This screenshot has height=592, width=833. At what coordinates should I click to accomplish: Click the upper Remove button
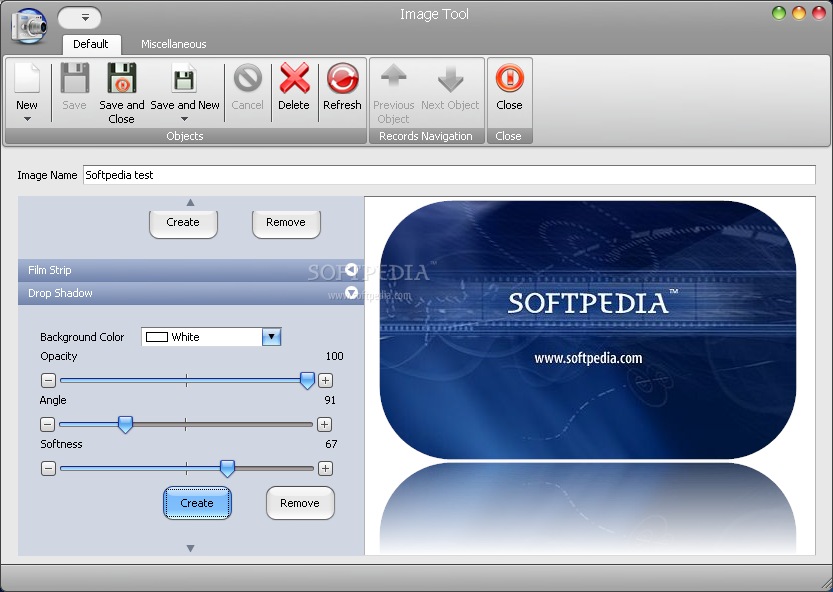pos(286,223)
